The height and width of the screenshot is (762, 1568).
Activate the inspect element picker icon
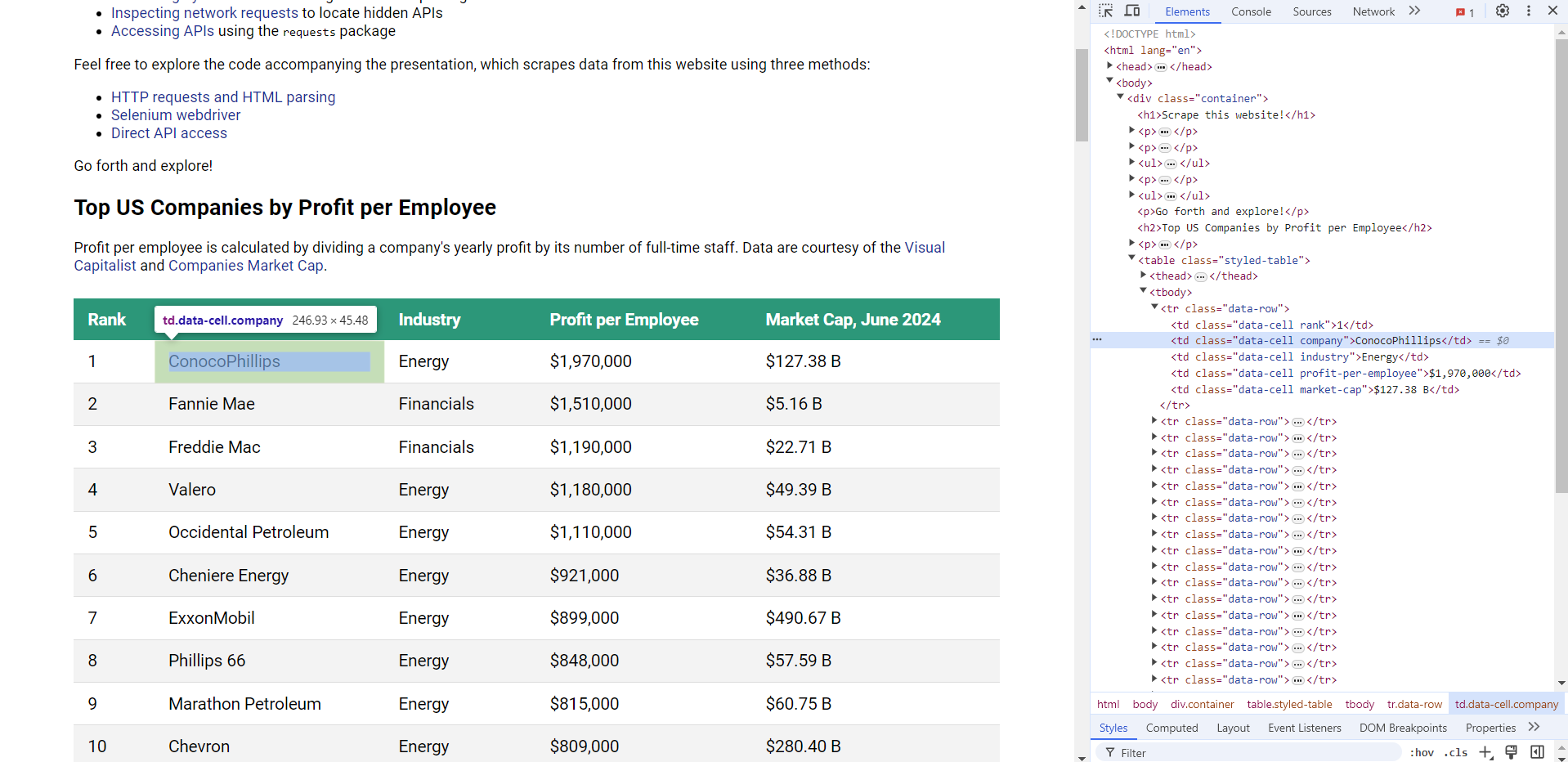[x=1105, y=11]
